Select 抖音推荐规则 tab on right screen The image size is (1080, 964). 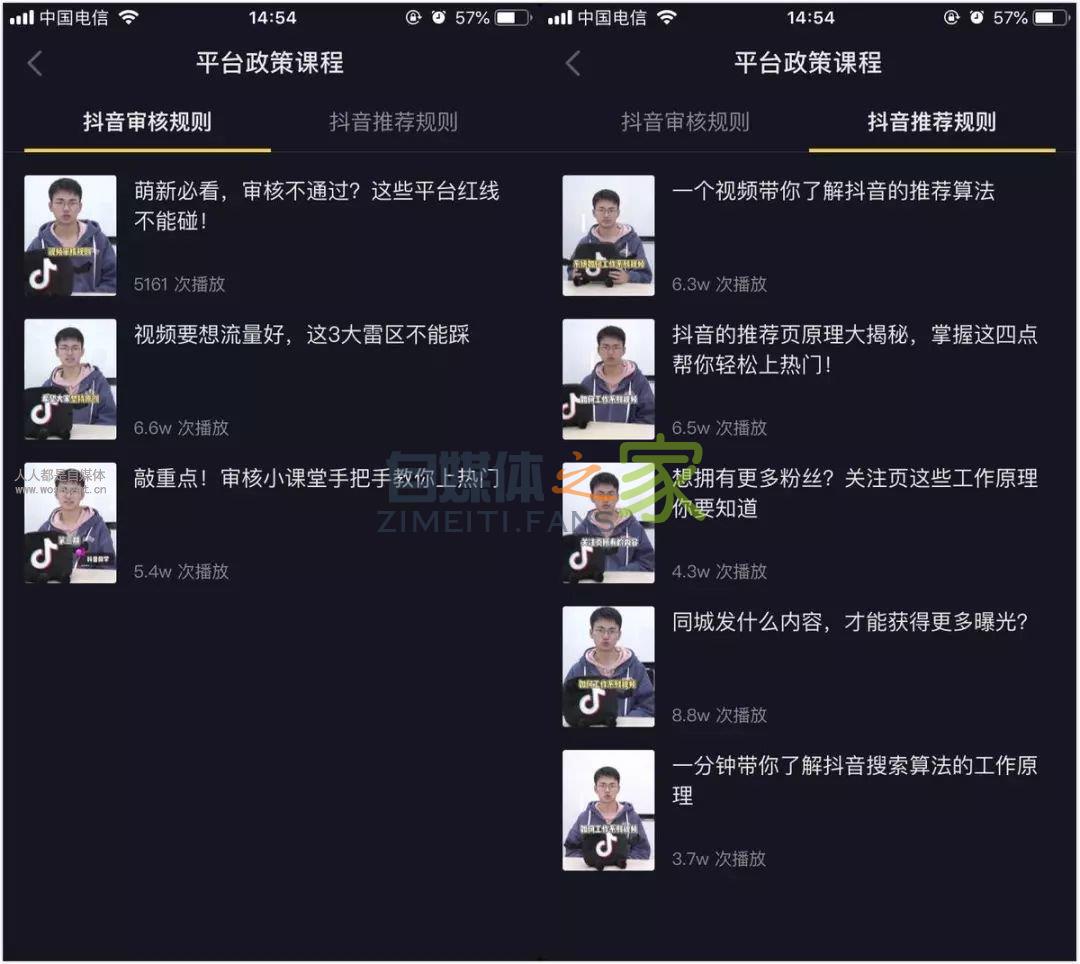coord(932,122)
